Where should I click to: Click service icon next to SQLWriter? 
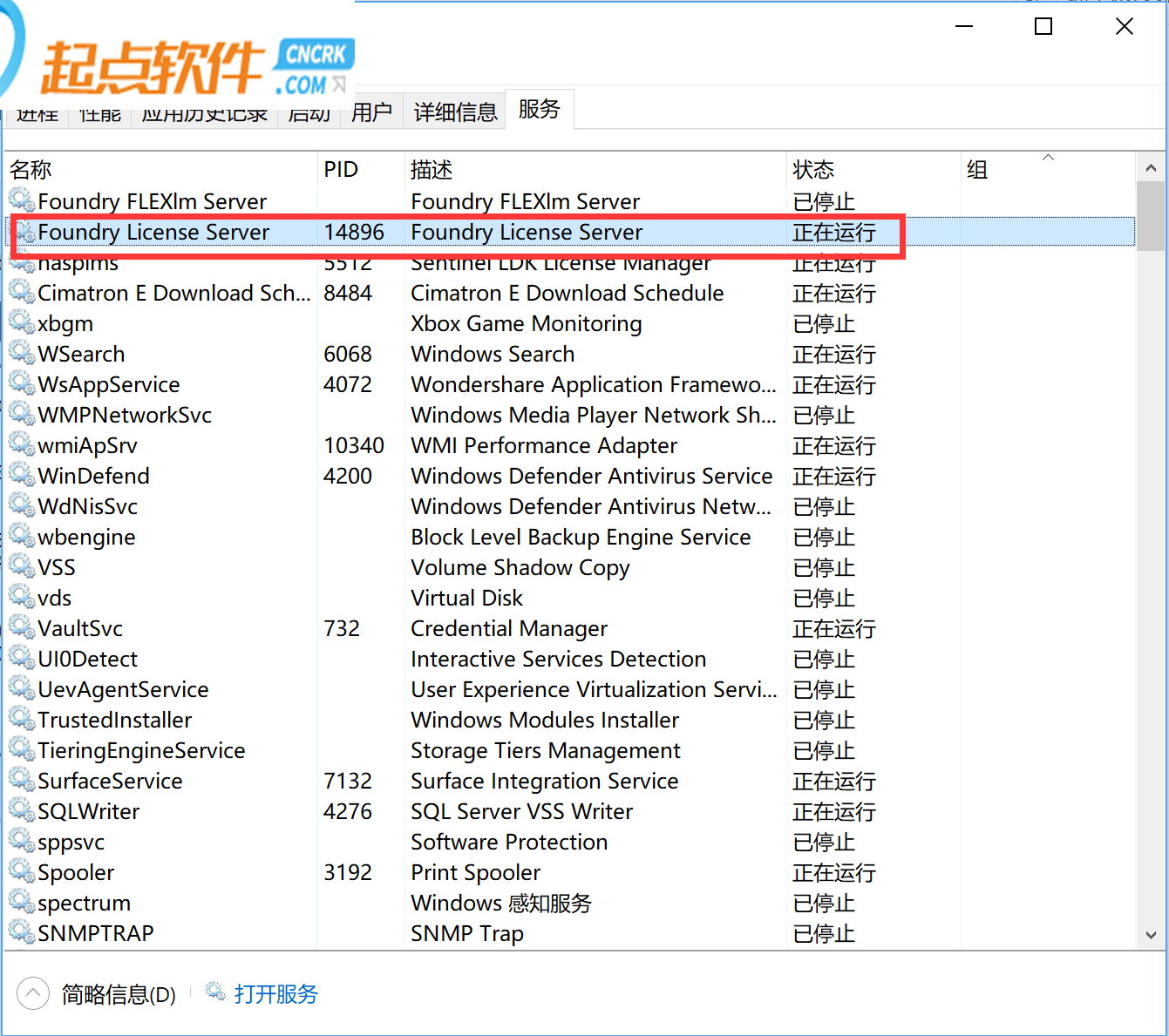(x=22, y=810)
